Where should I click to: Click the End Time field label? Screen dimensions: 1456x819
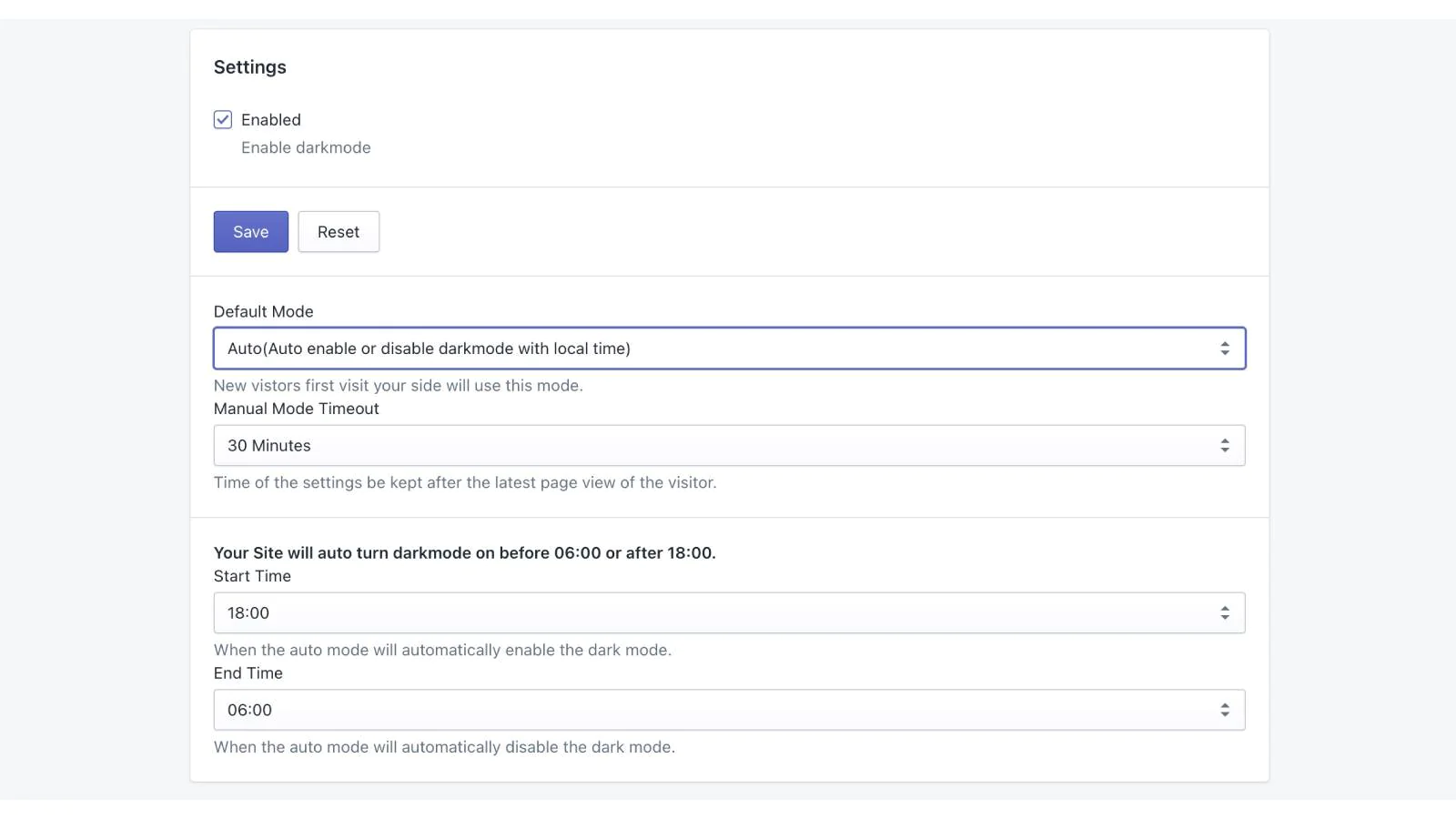coord(248,673)
